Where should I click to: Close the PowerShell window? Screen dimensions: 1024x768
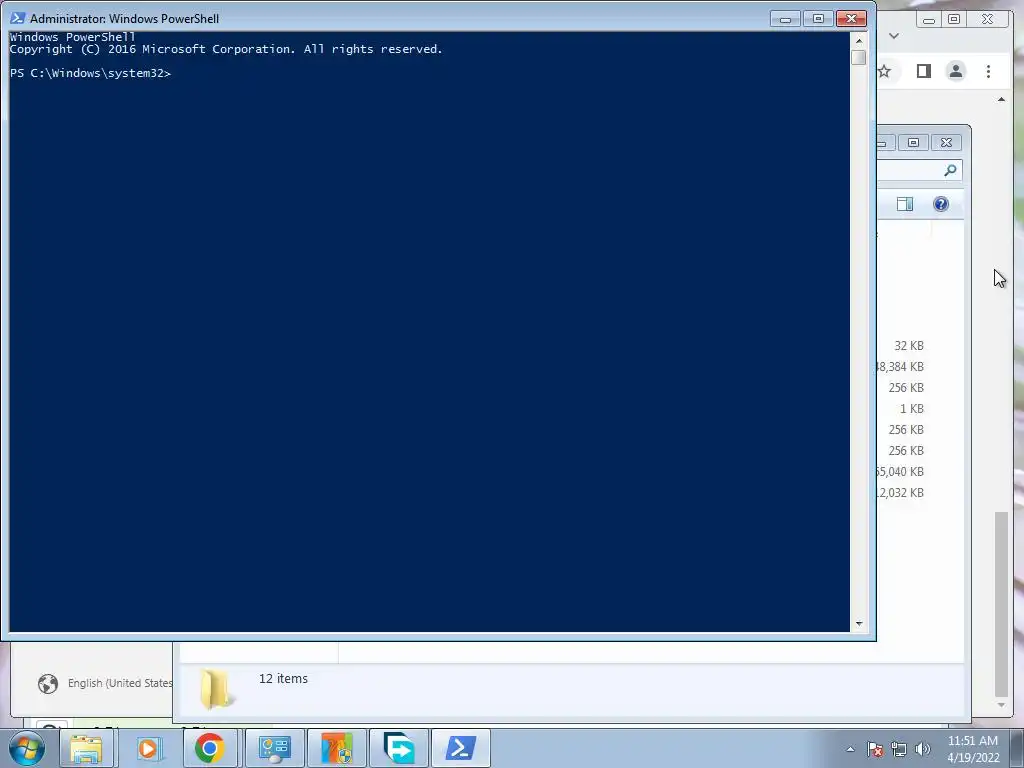coord(851,19)
